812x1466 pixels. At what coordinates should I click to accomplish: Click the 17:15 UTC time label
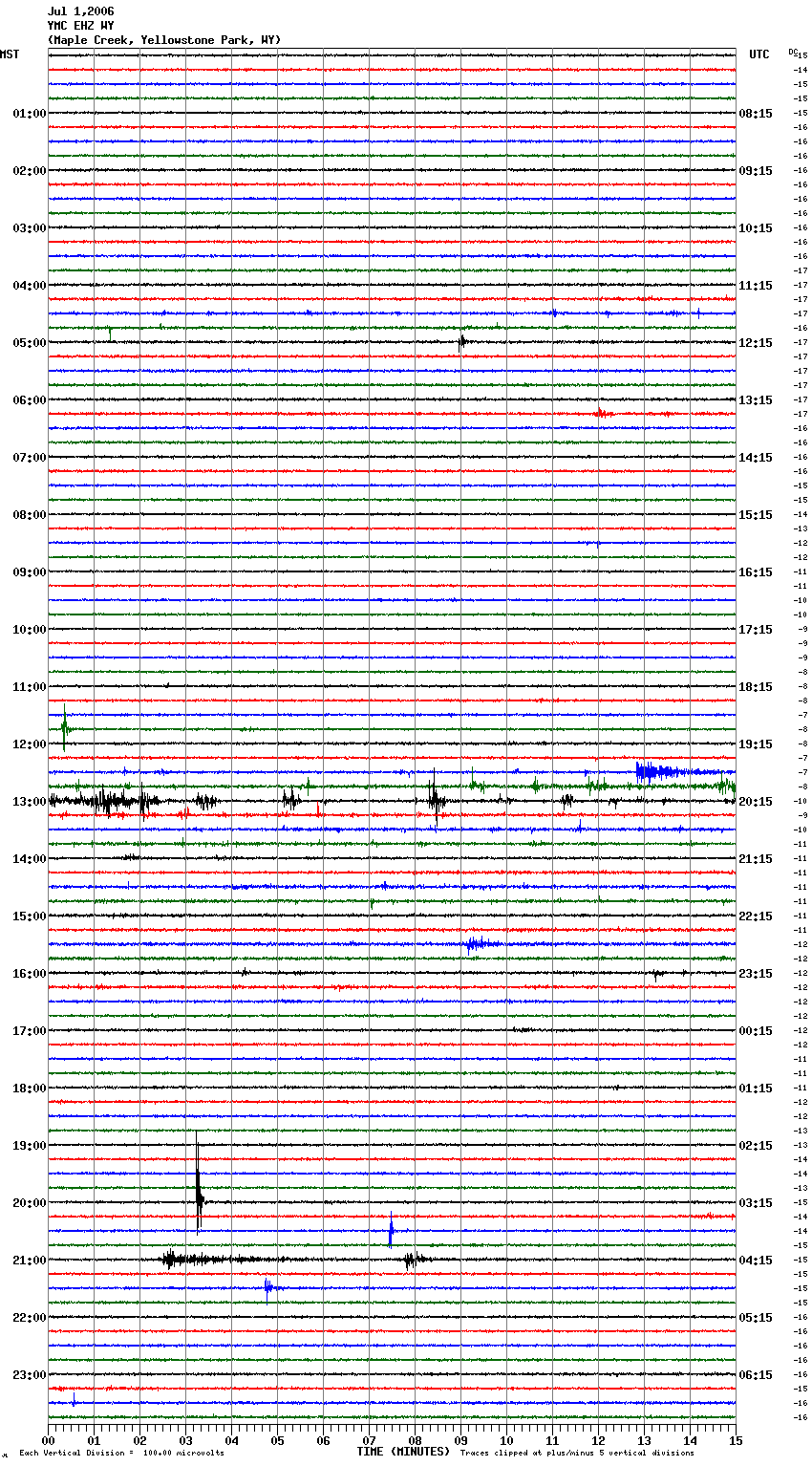tap(756, 630)
